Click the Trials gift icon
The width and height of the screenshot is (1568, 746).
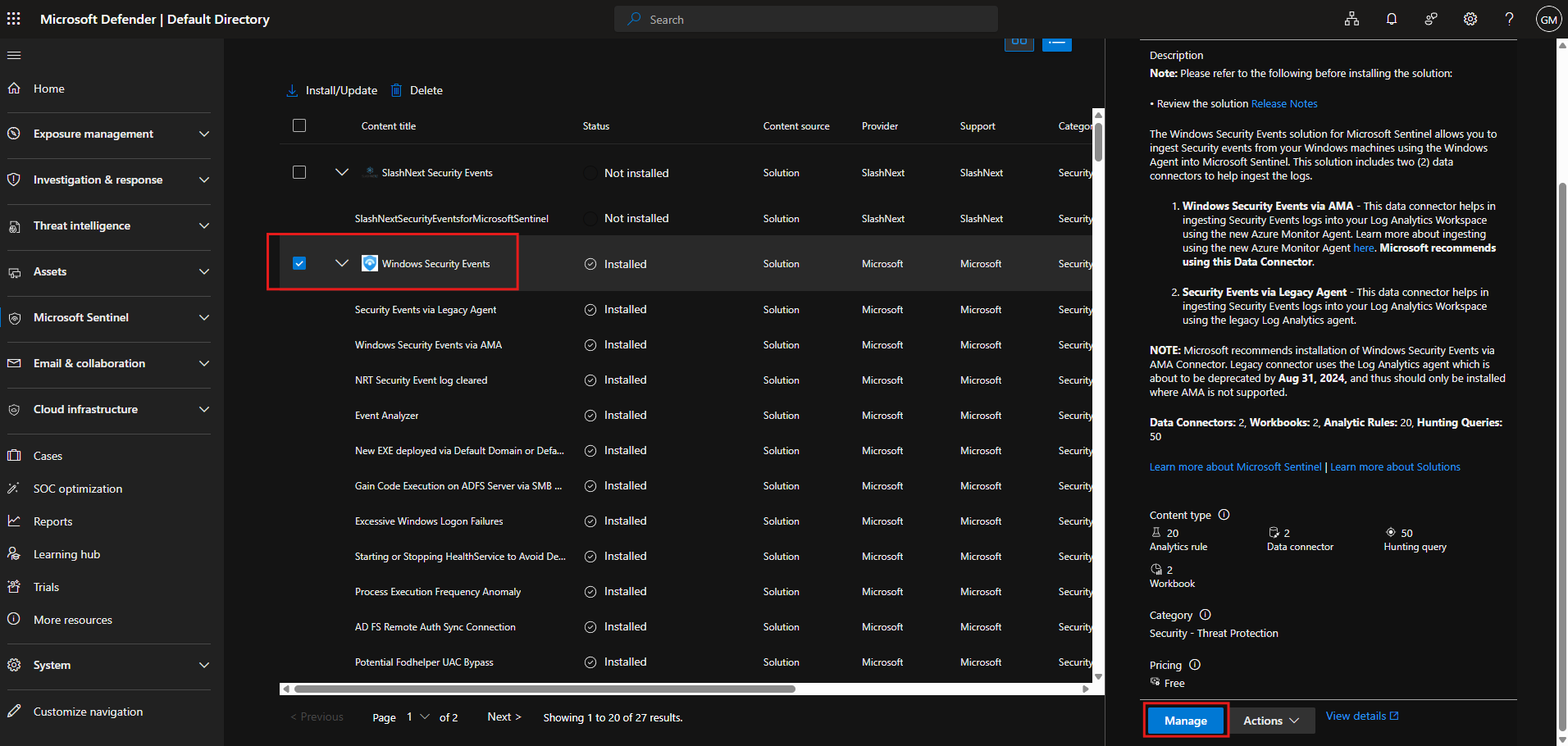[x=14, y=586]
